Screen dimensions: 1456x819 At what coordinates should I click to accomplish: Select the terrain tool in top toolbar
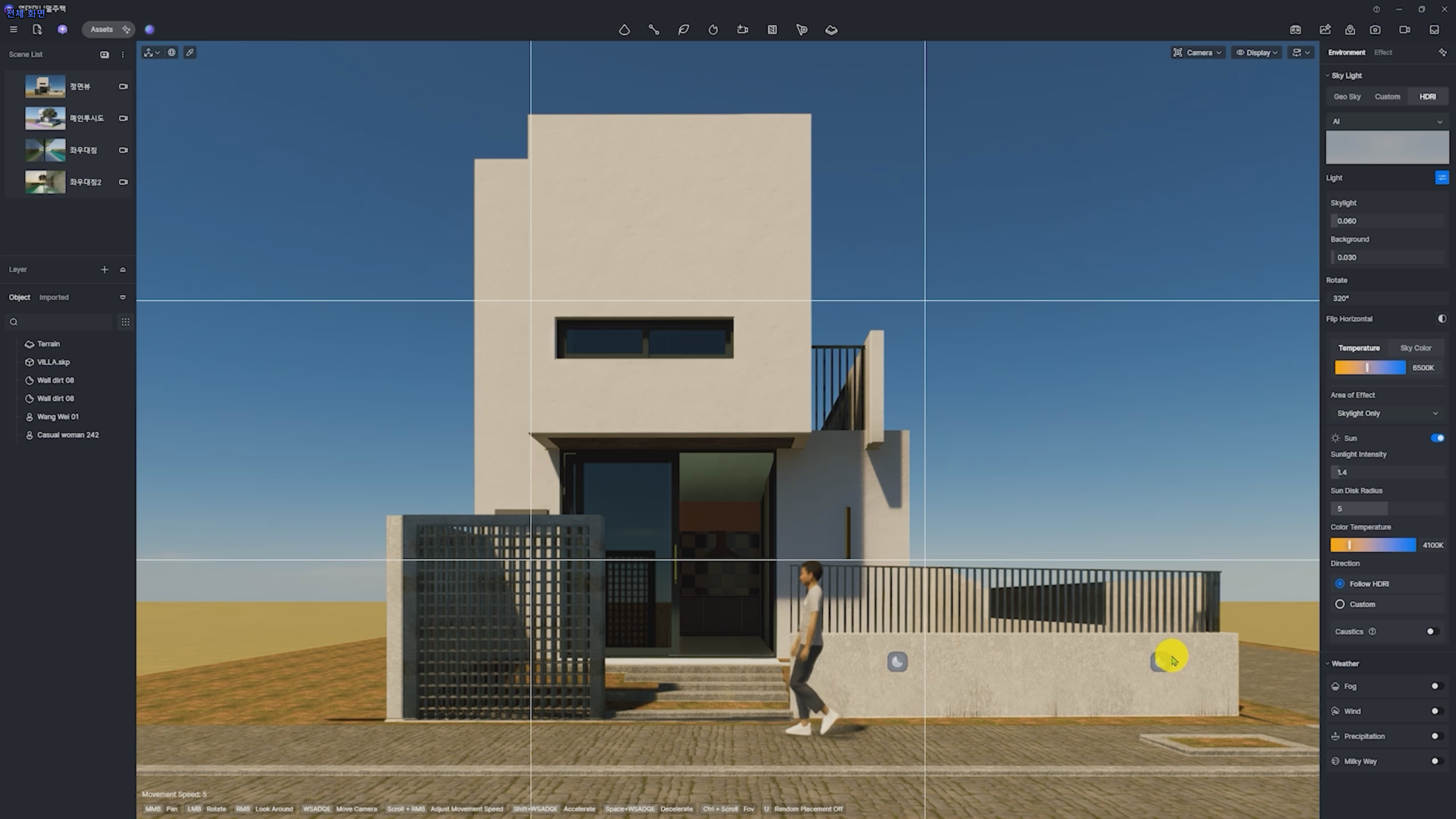832,30
